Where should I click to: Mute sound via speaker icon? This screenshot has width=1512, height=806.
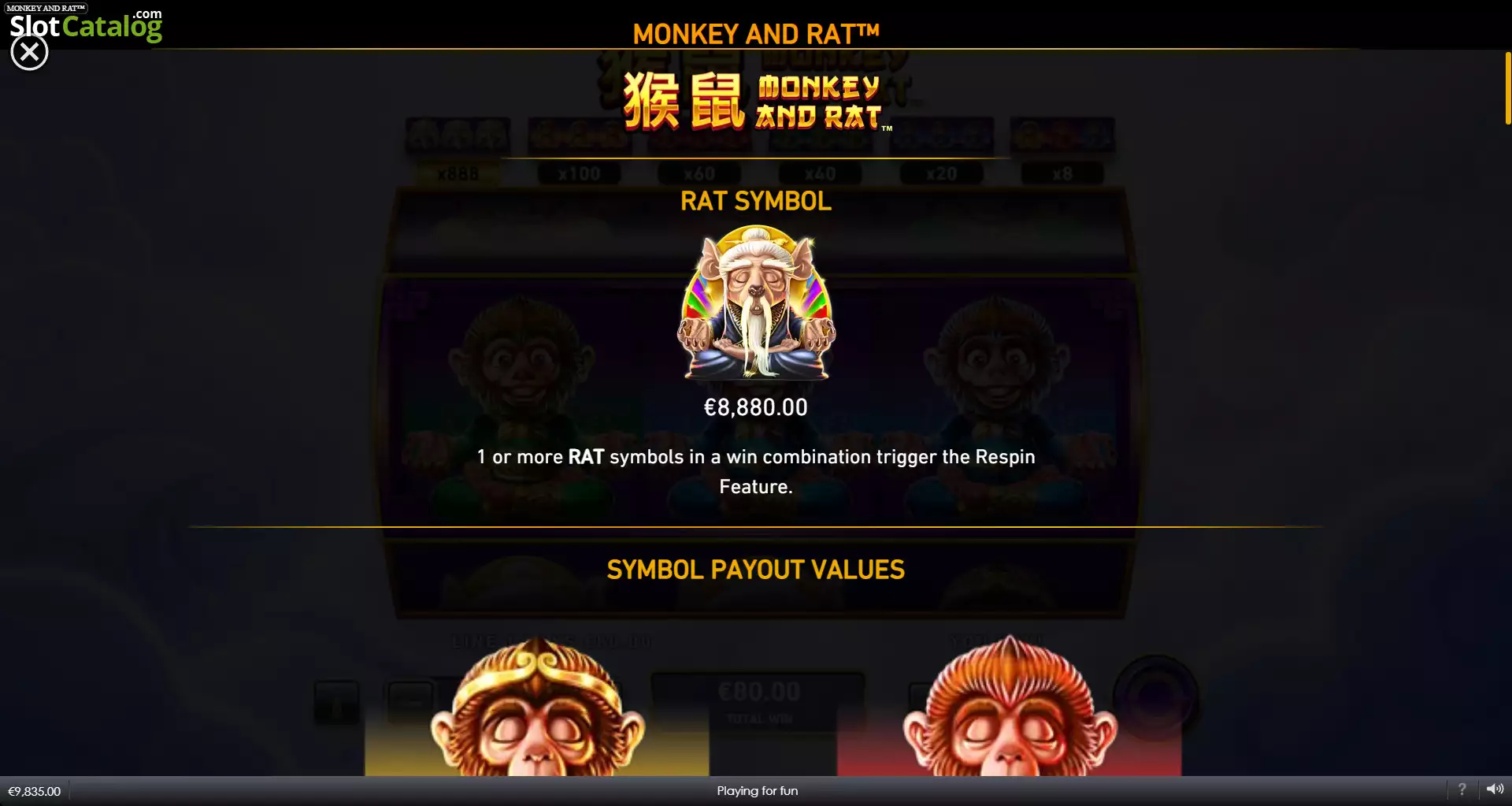click(x=1495, y=789)
